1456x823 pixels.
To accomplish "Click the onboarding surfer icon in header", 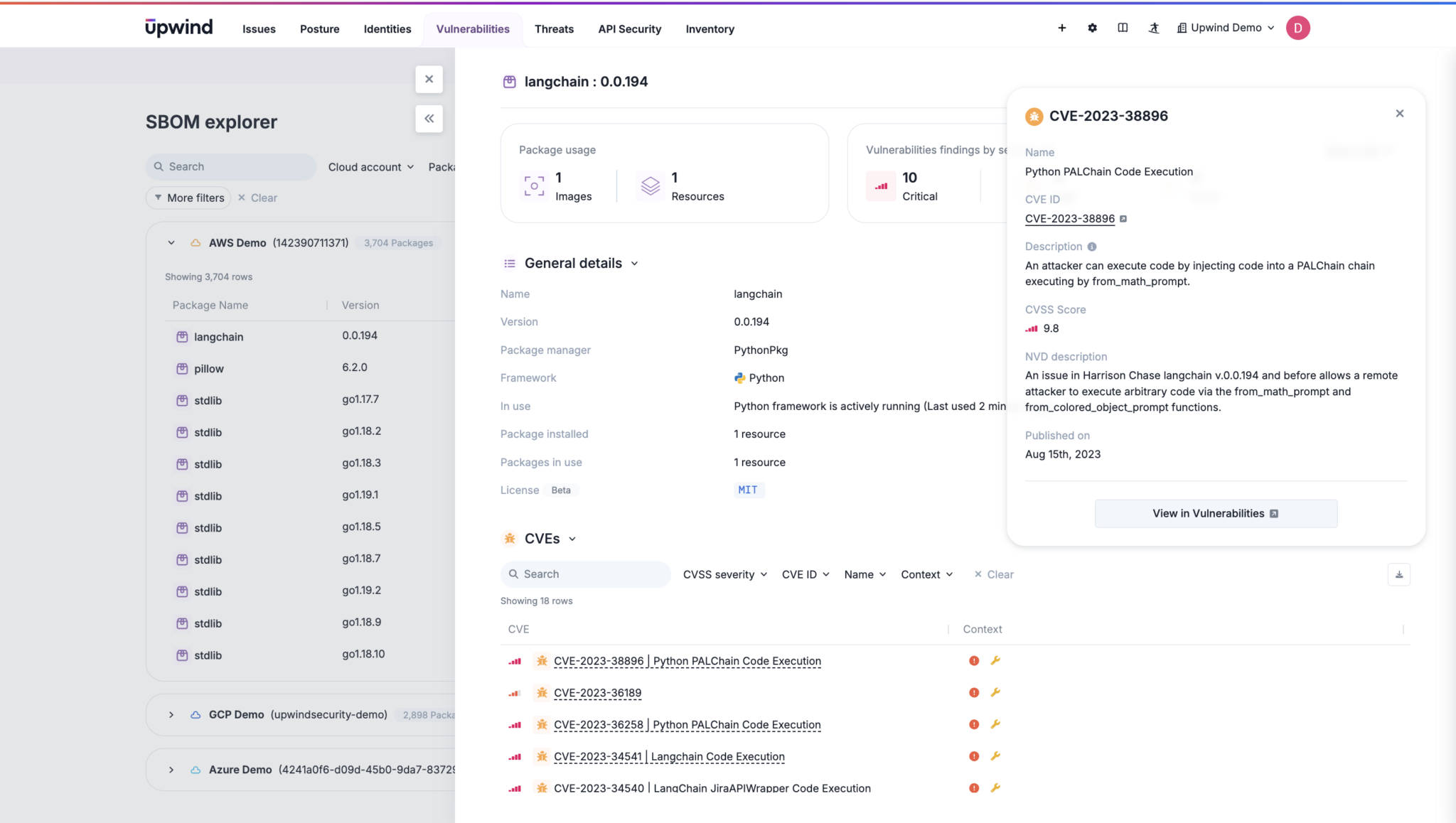I will point(1154,28).
